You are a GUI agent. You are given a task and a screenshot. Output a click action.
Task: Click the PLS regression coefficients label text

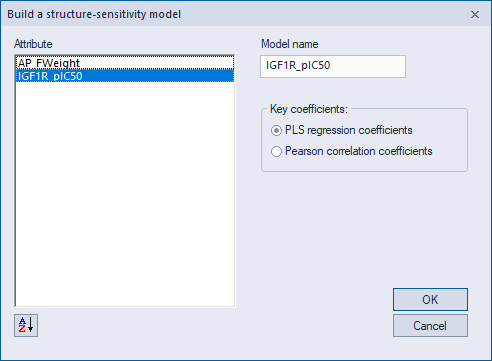[x=349, y=130]
